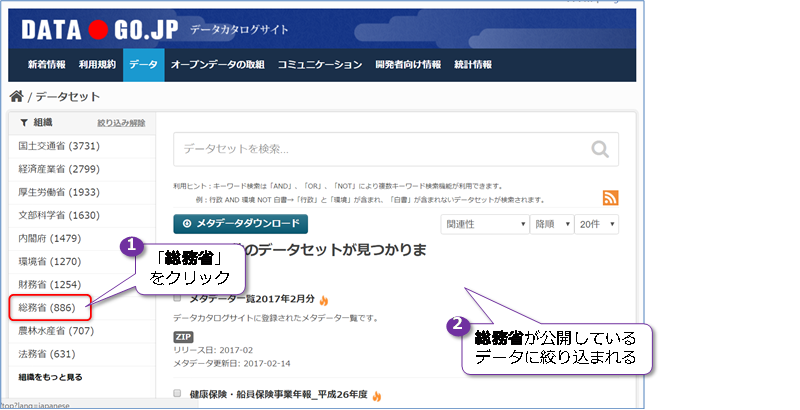Click the メタデータダウンロード button

pos(240,224)
